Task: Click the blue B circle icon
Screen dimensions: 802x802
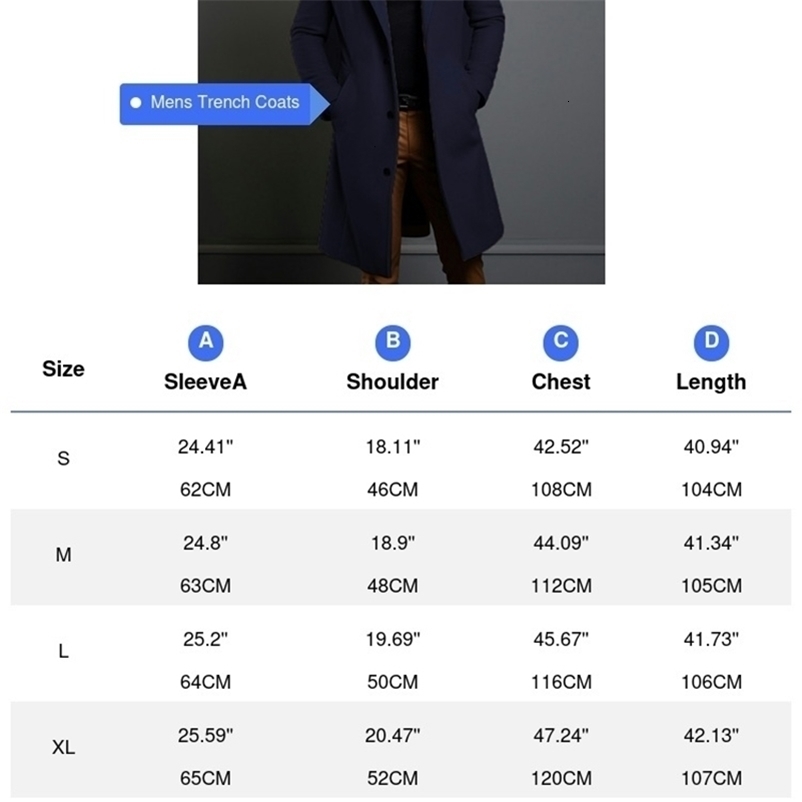Action: (x=392, y=342)
